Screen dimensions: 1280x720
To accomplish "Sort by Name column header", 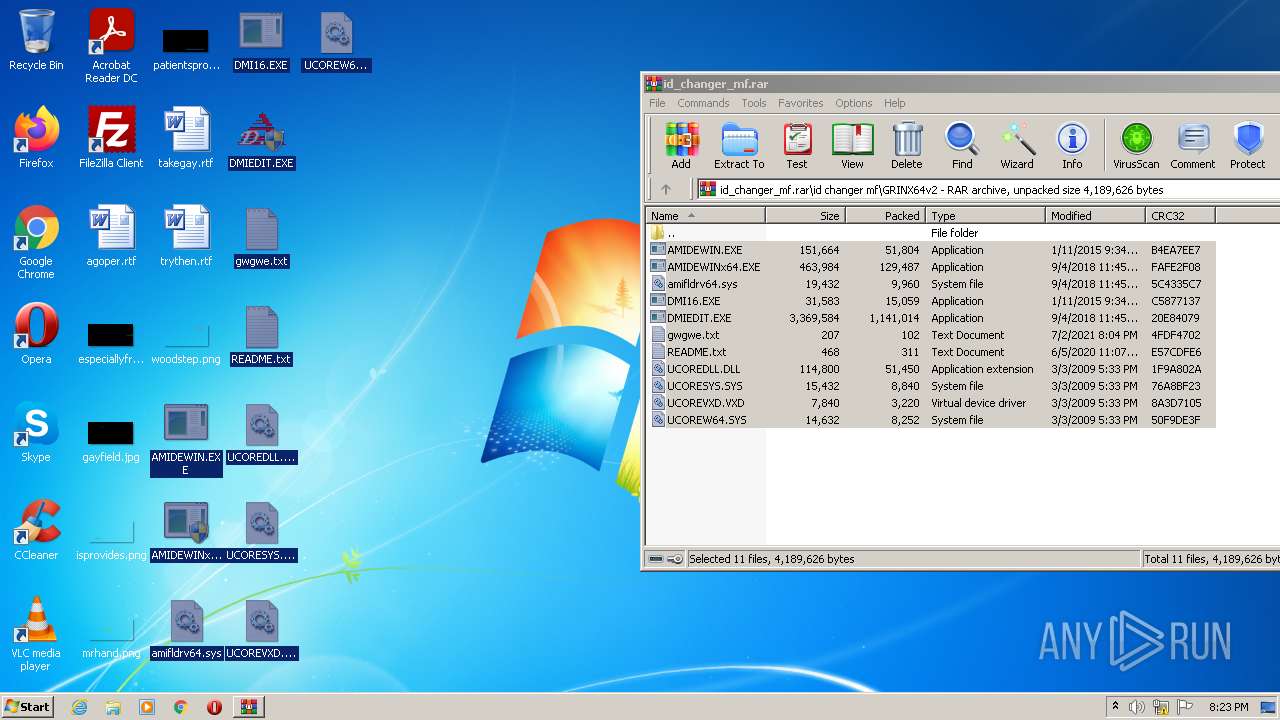I will 706,215.
